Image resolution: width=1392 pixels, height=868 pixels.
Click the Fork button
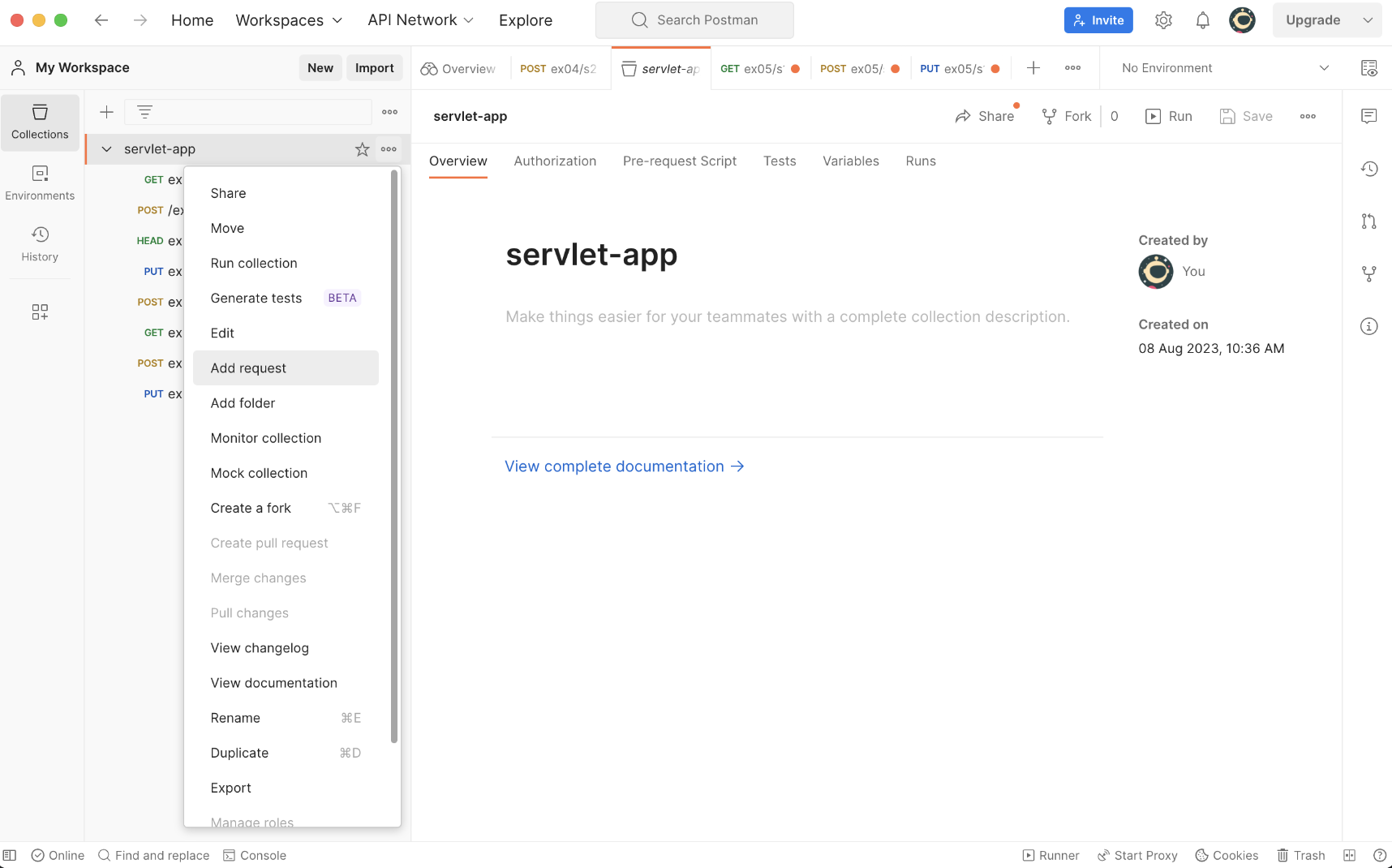[x=1067, y=116]
